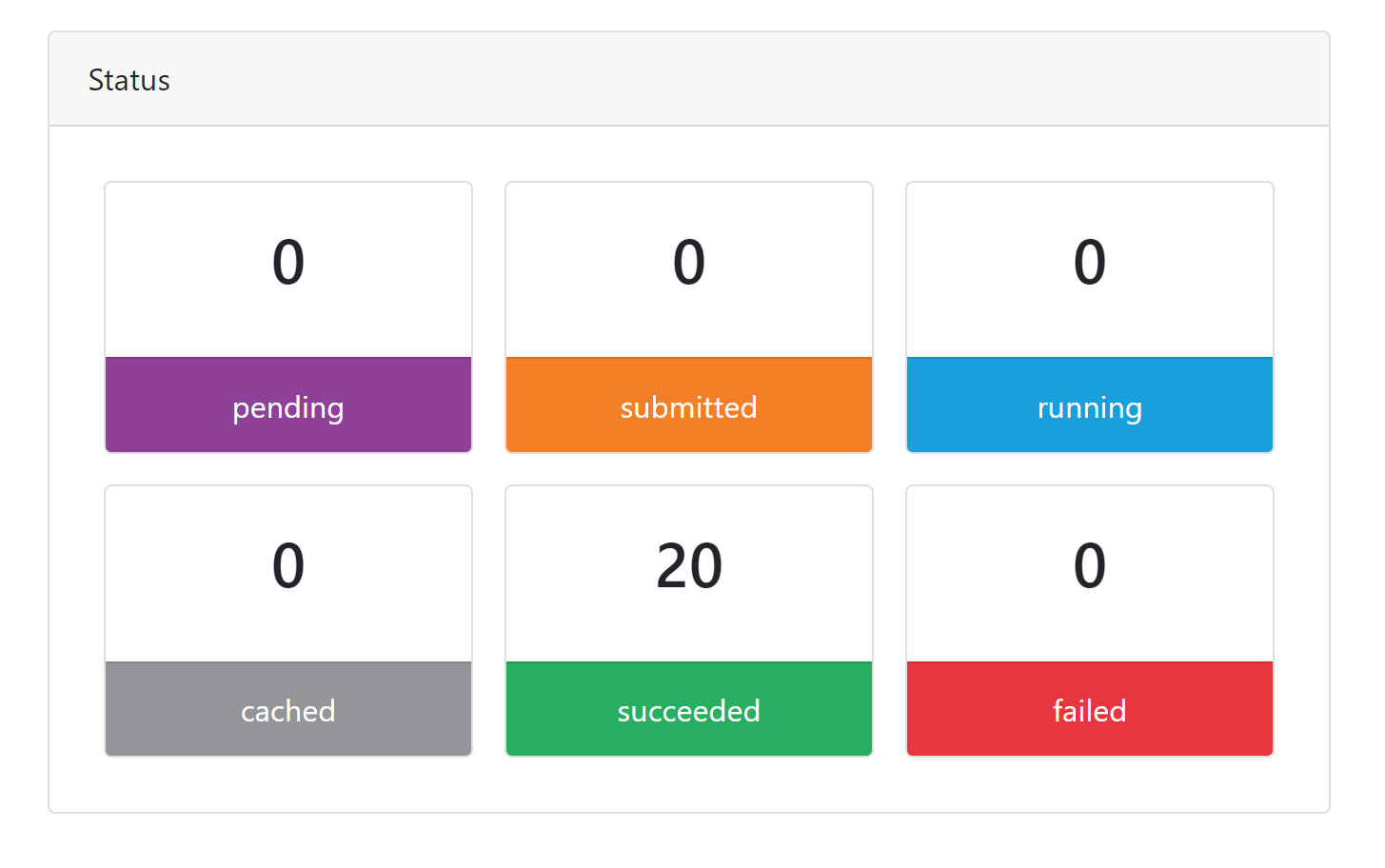
Task: Click the orange submitted label
Action: [689, 405]
